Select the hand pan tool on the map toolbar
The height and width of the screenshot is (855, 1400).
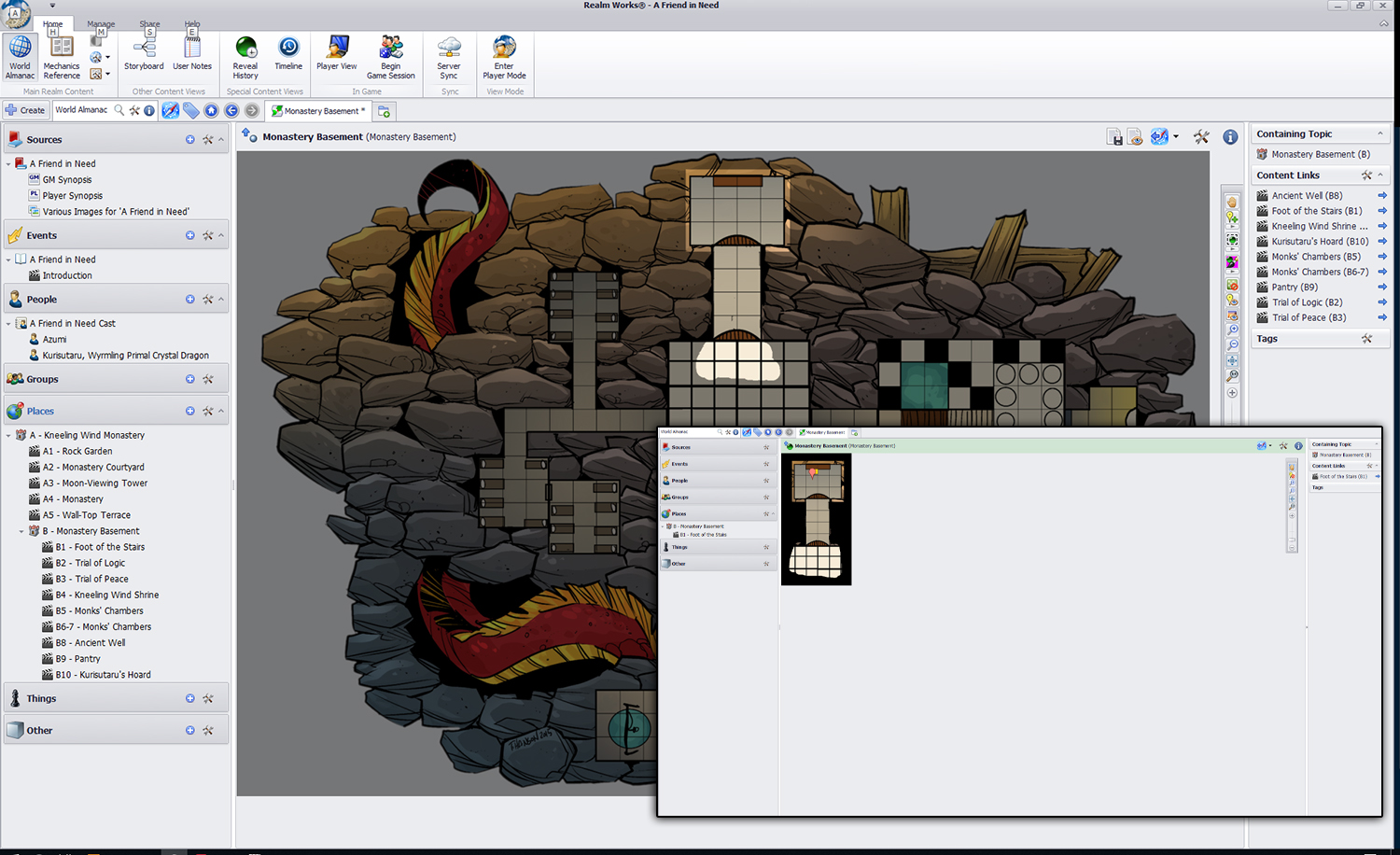(1232, 202)
